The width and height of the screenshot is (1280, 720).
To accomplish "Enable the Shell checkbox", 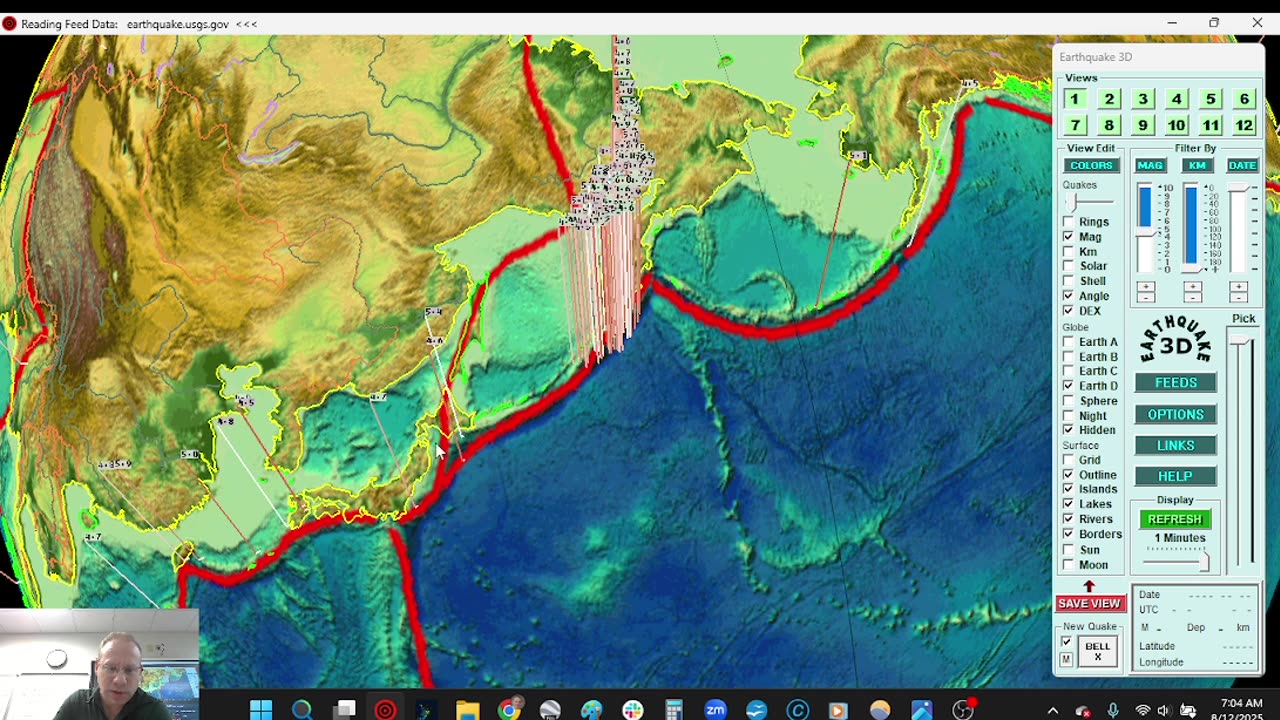I will [1068, 281].
